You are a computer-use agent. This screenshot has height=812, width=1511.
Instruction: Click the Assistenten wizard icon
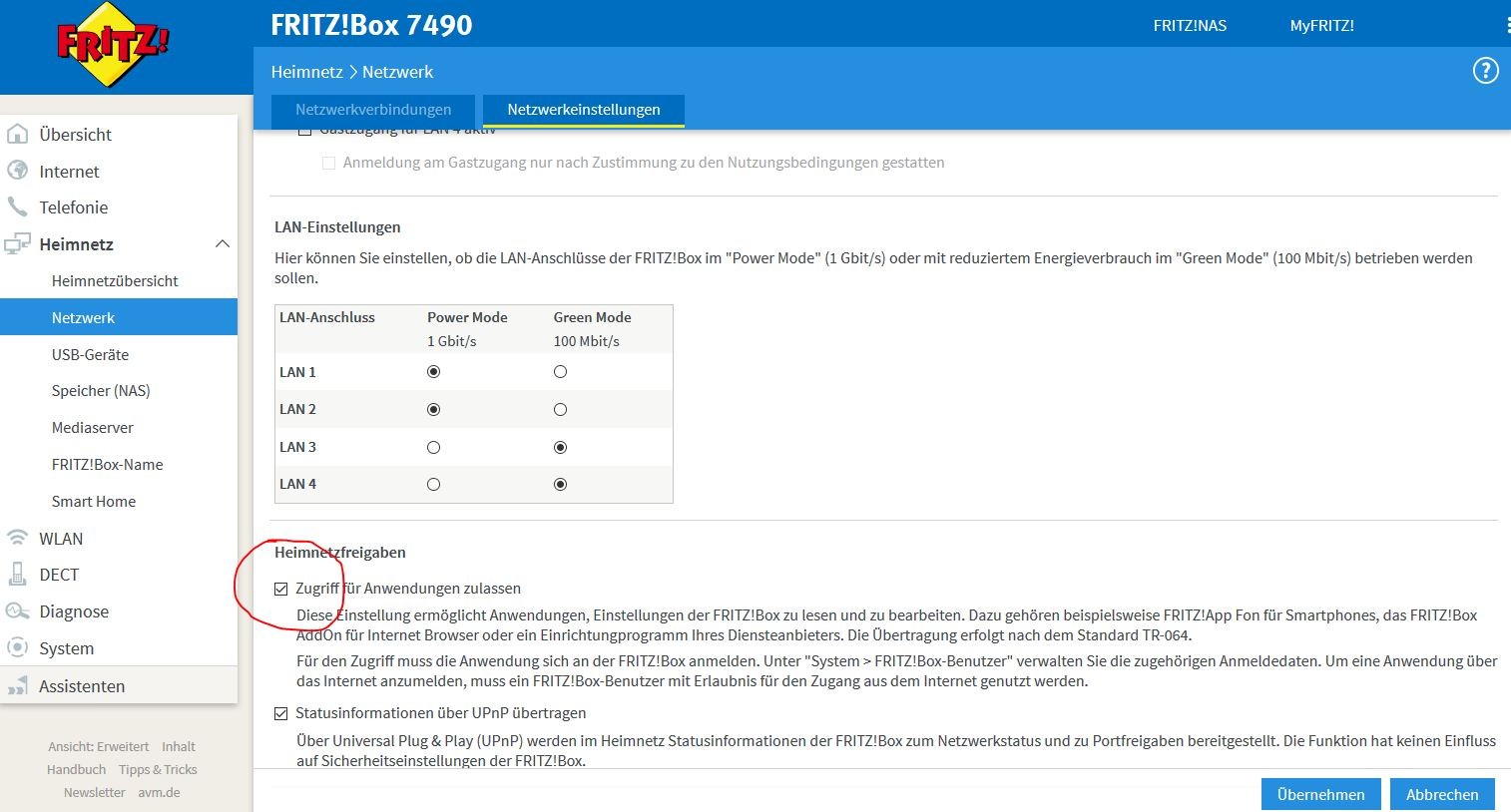point(18,685)
